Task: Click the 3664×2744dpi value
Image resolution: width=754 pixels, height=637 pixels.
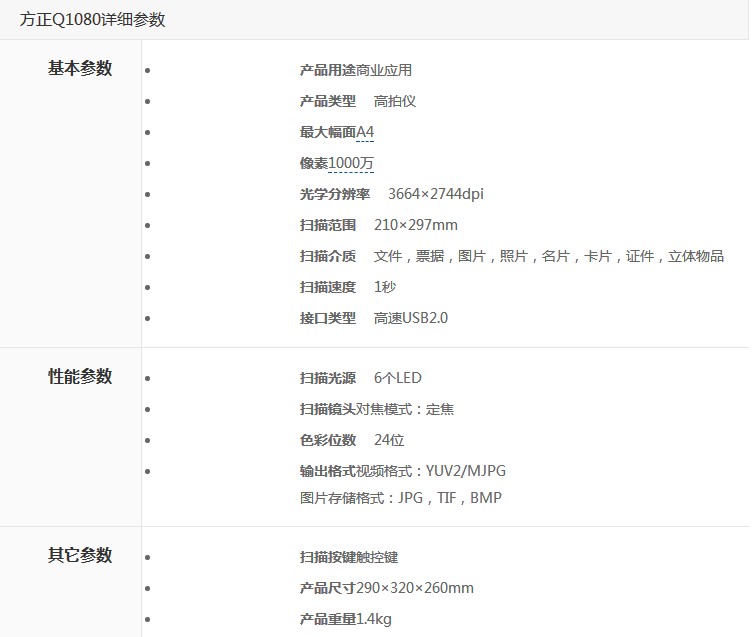Action: (x=436, y=194)
